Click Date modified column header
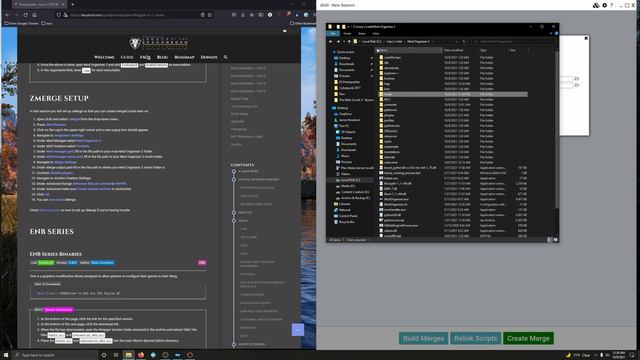Image resolution: width=640 pixels, height=360 pixels. coord(461,50)
